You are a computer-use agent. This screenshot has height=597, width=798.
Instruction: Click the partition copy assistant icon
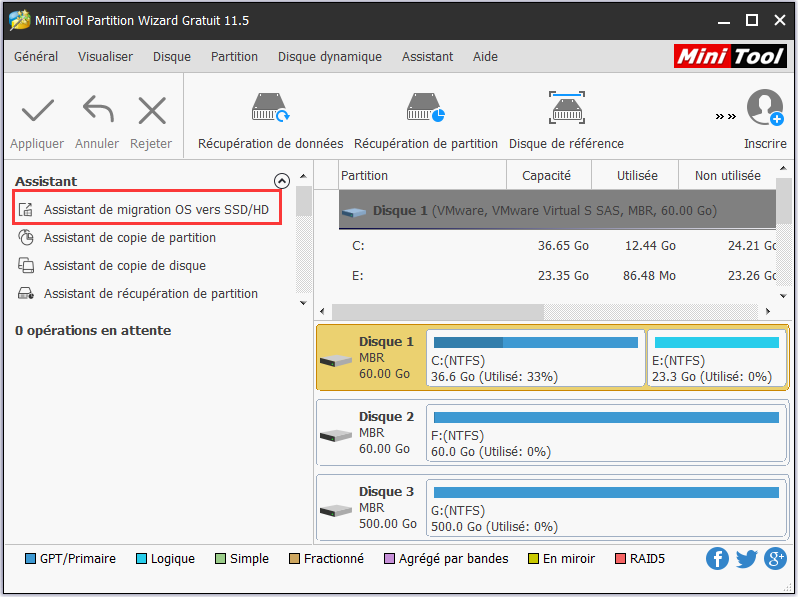25,237
